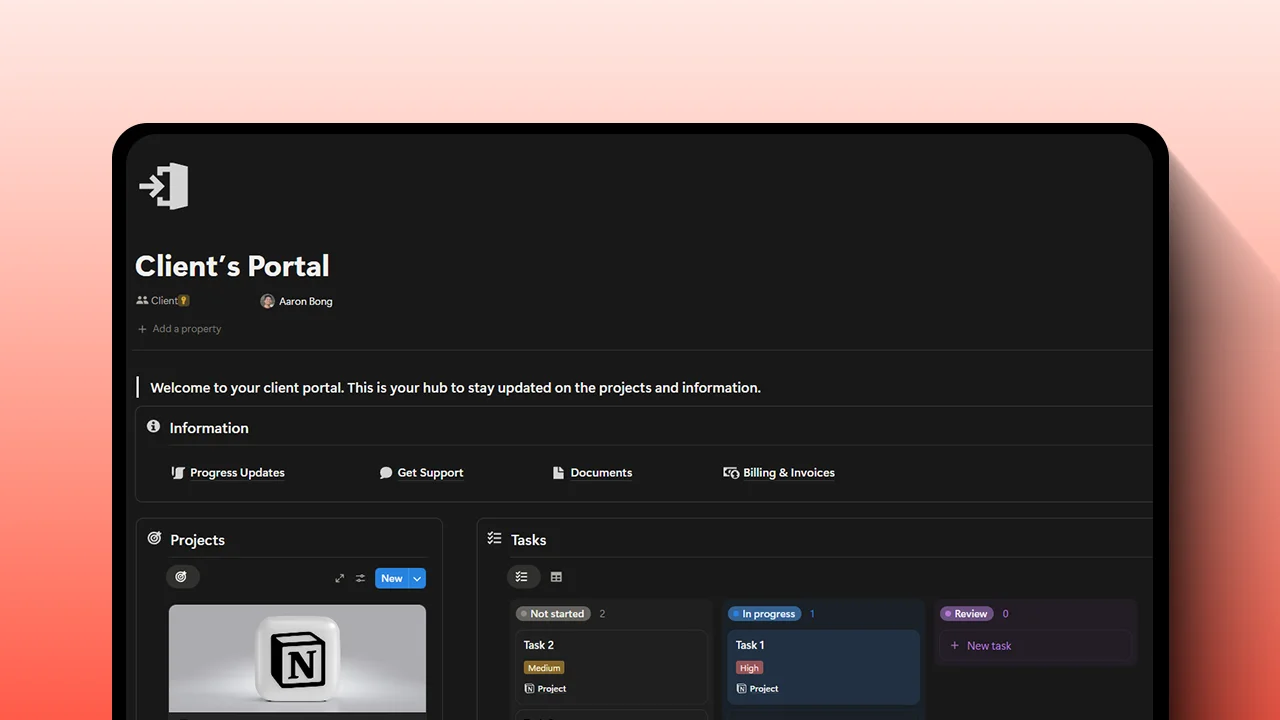Open the Task 1 card
This screenshot has height=720, width=1280.
coord(823,667)
